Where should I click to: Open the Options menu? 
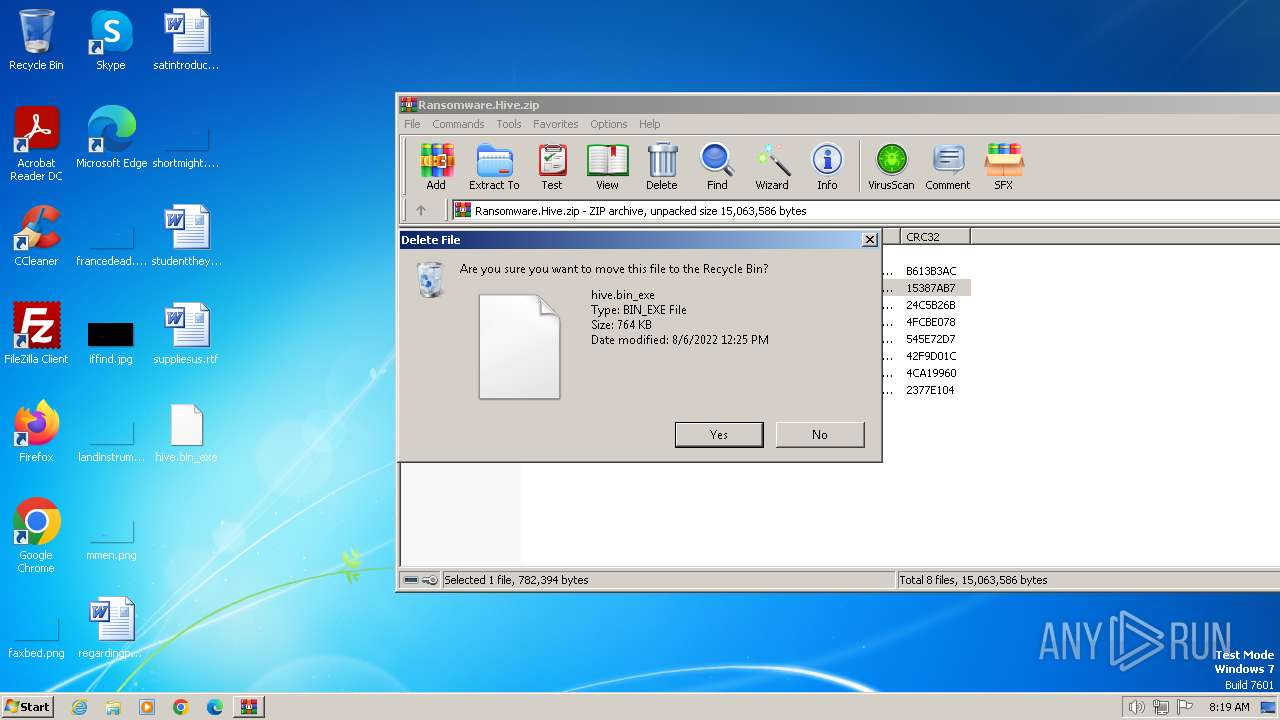click(608, 124)
